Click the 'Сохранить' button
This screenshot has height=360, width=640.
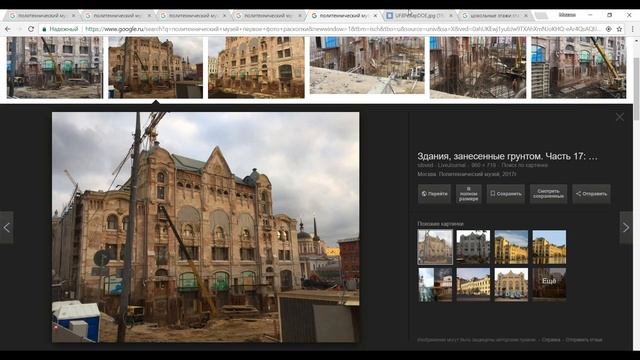[505, 194]
